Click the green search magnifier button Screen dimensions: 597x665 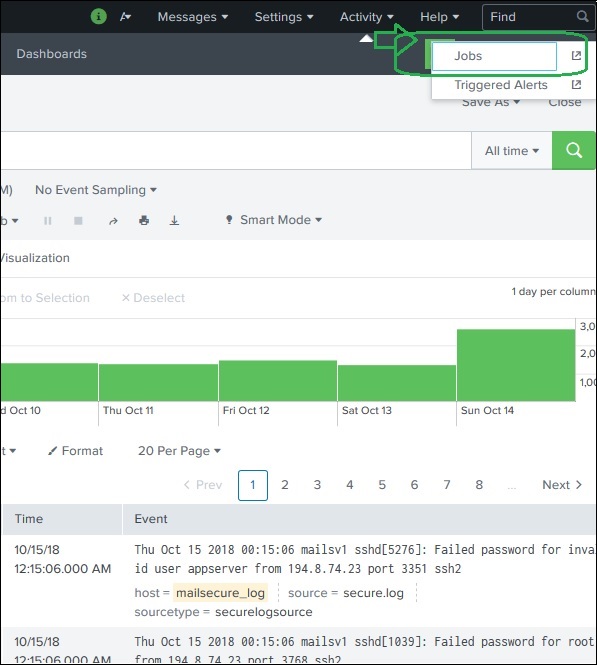click(574, 150)
